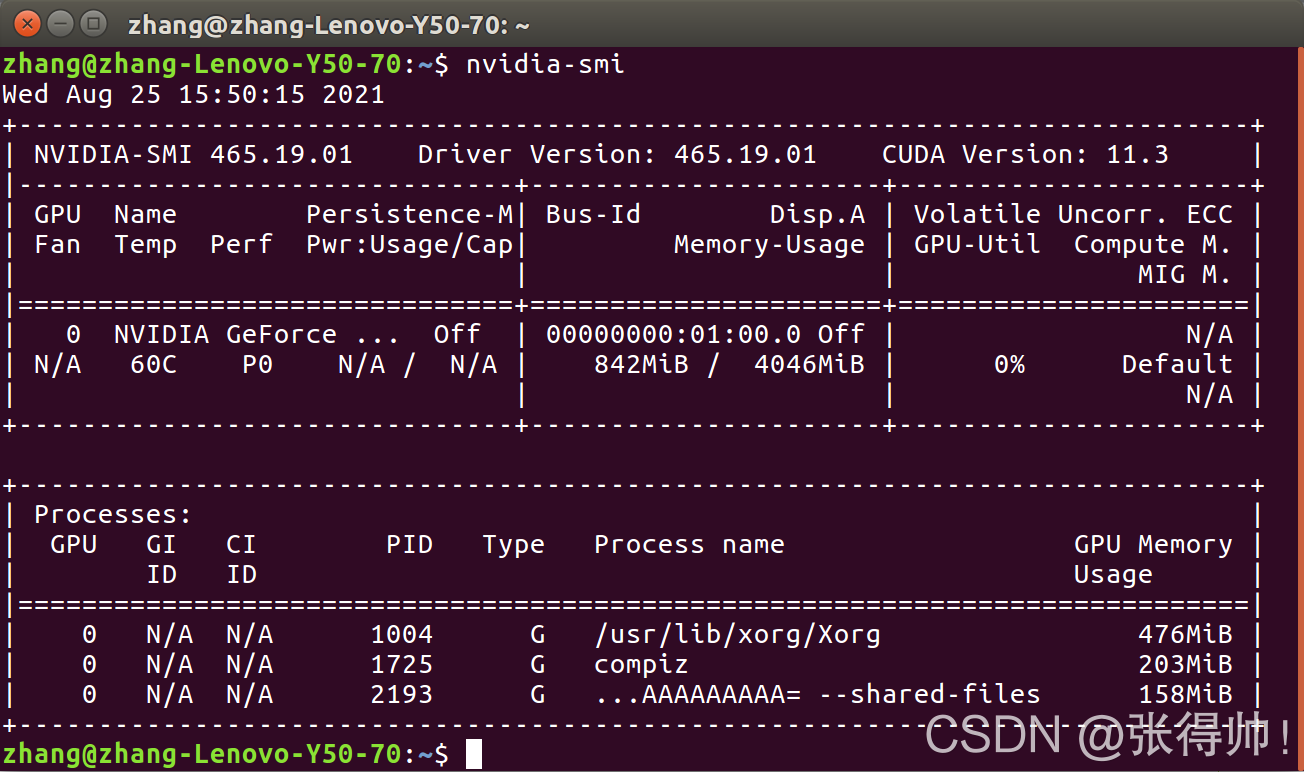The image size is (1304, 772).
Task: Click PID '2193' in process table
Action: pyautogui.click(x=401, y=695)
